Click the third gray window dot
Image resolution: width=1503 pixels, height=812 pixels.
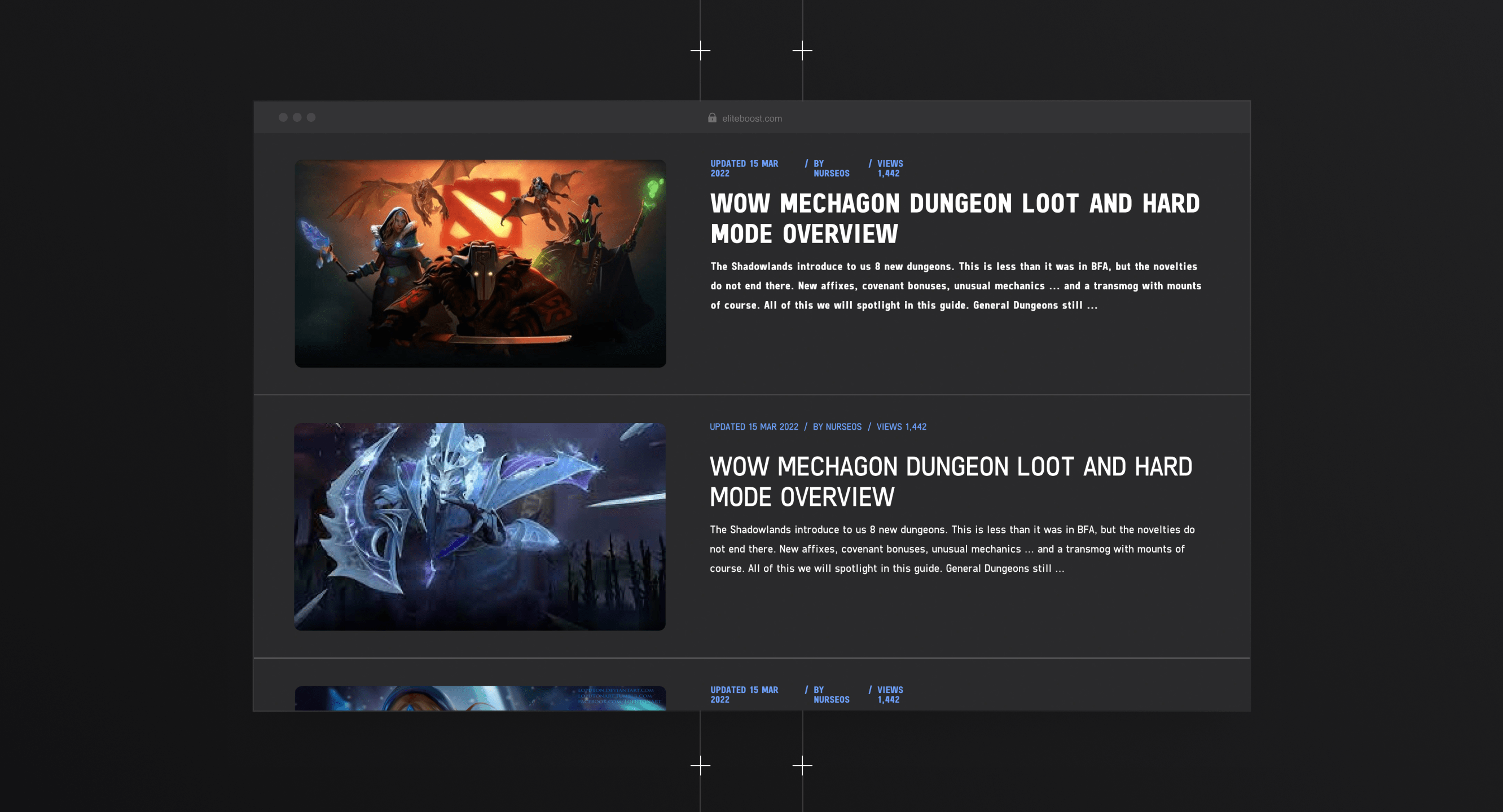[311, 117]
